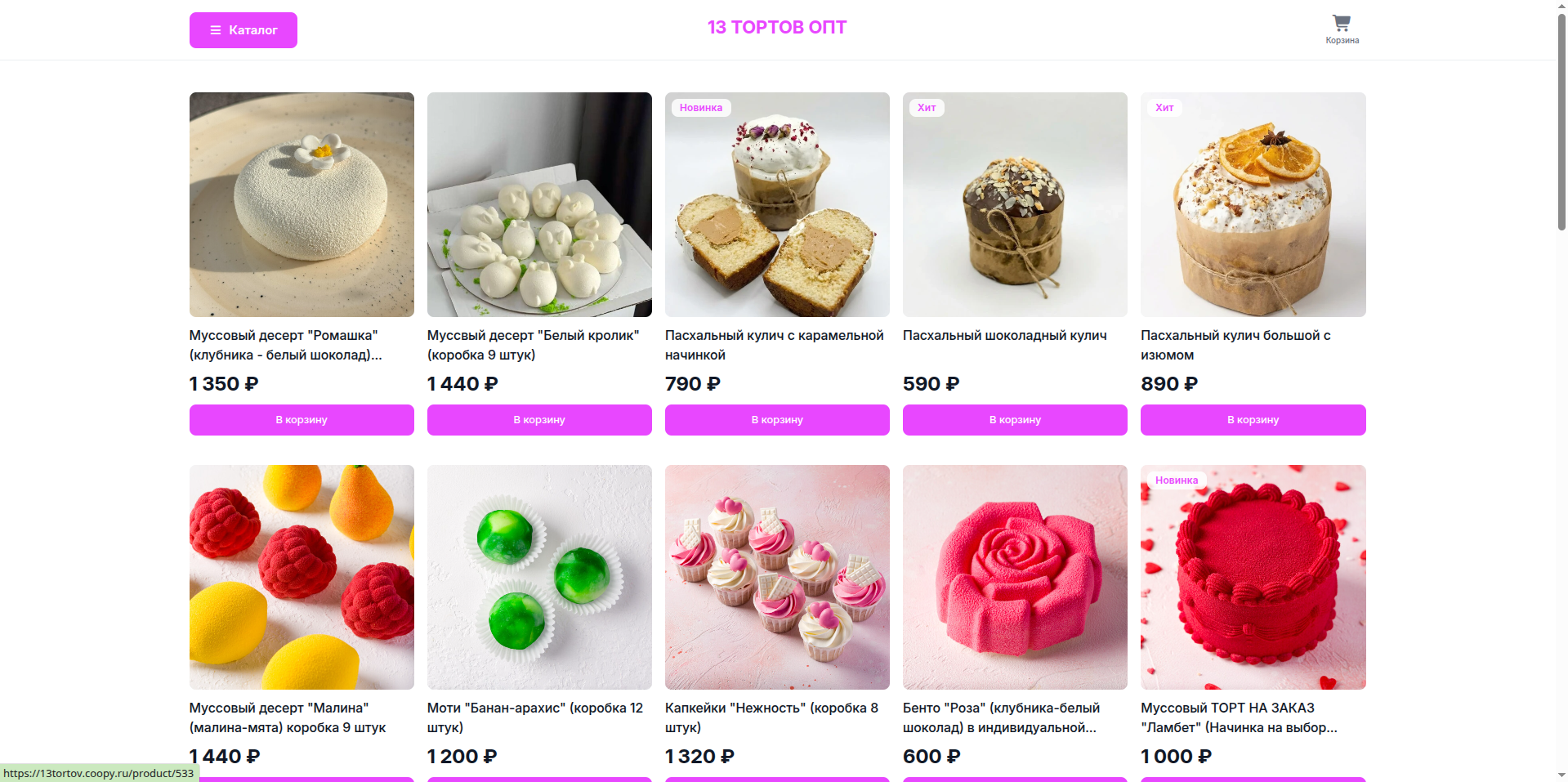Open the Ромашка mousse dessert photo
Viewport: 1568px width, 782px height.
click(x=302, y=204)
